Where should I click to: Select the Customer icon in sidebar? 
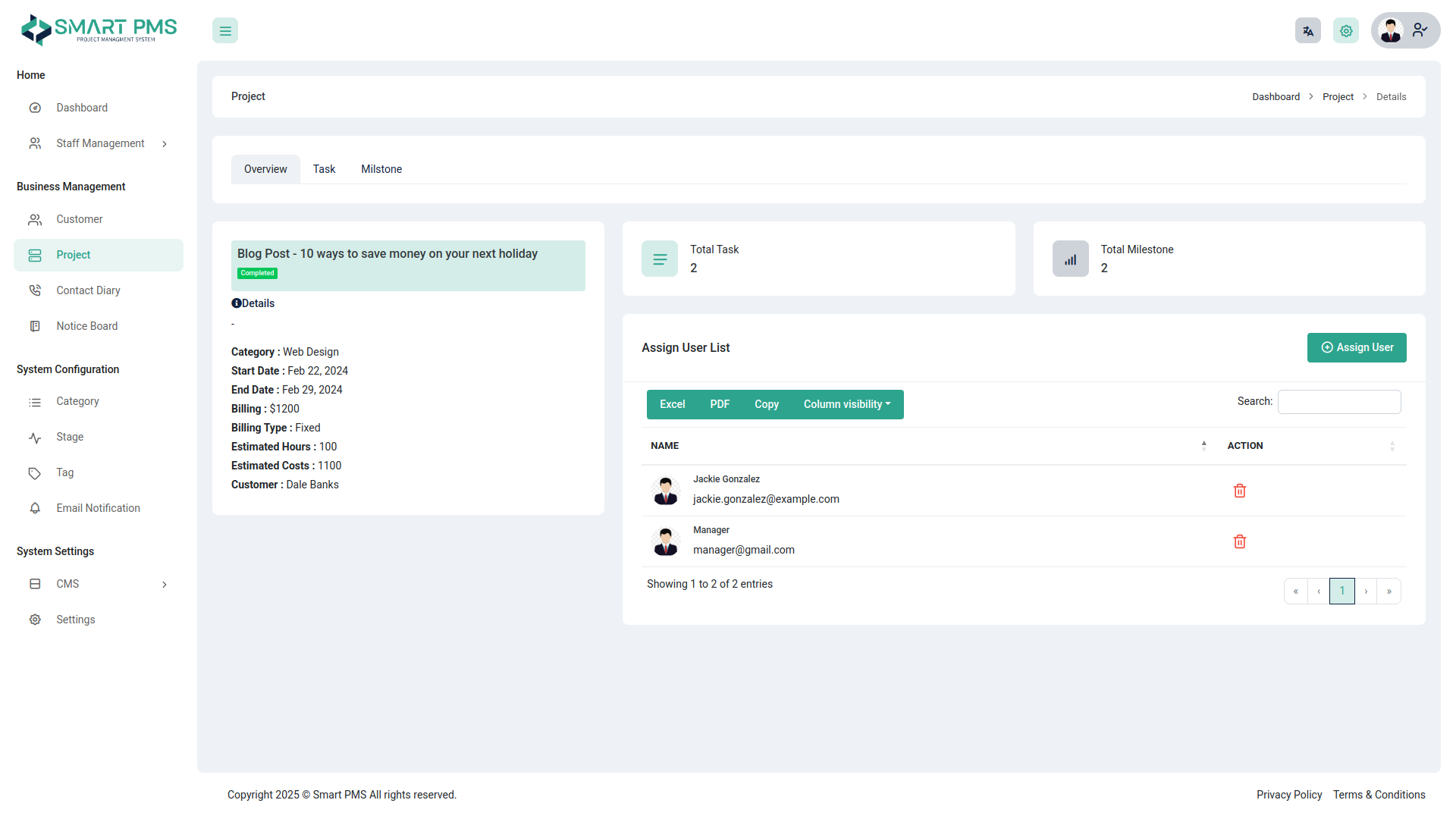click(x=35, y=219)
